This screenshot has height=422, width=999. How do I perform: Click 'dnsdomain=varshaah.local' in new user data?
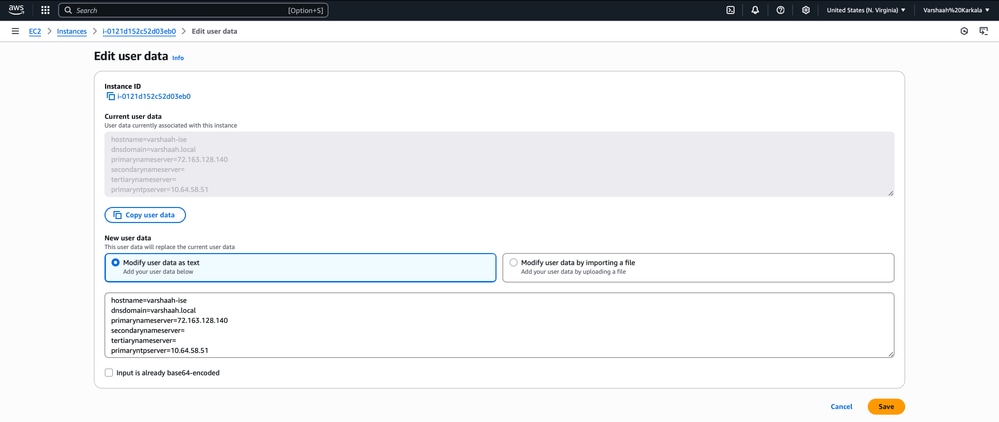point(153,310)
